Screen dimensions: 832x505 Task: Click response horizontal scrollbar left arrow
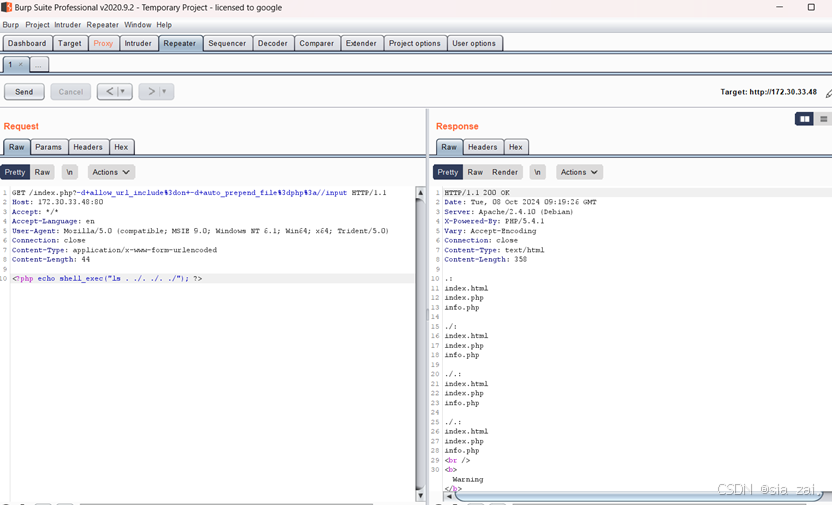(x=449, y=497)
